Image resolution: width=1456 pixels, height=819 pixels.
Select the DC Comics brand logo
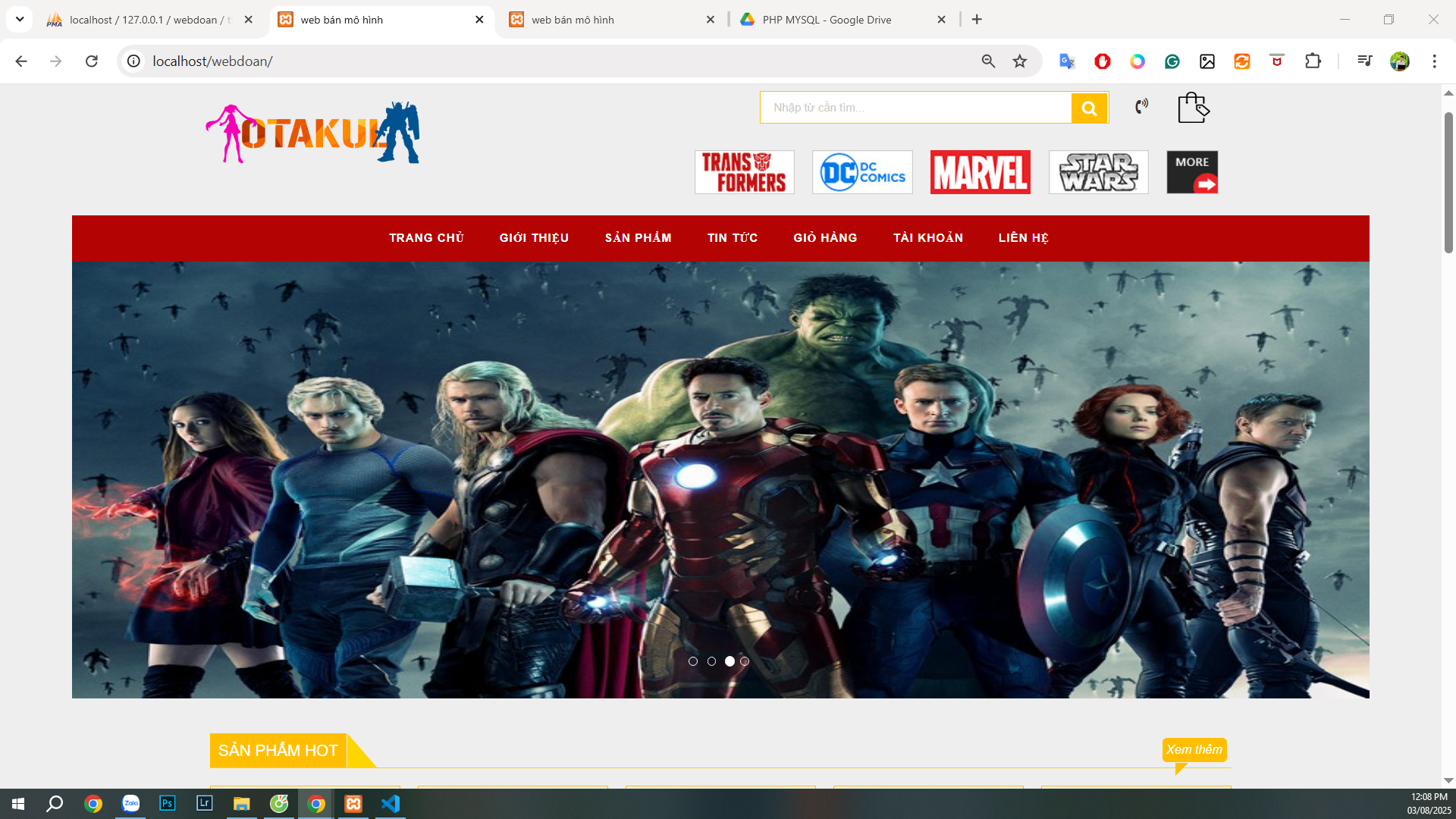pyautogui.click(x=862, y=172)
